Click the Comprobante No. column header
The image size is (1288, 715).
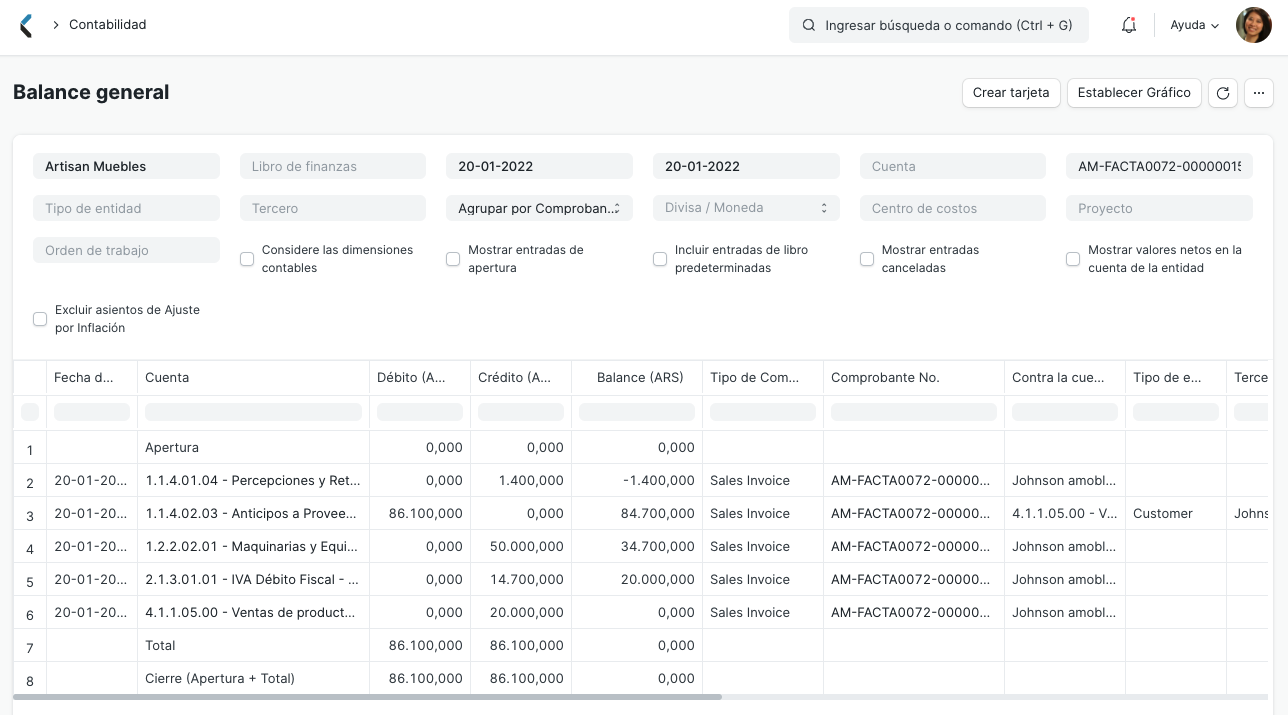click(885, 378)
